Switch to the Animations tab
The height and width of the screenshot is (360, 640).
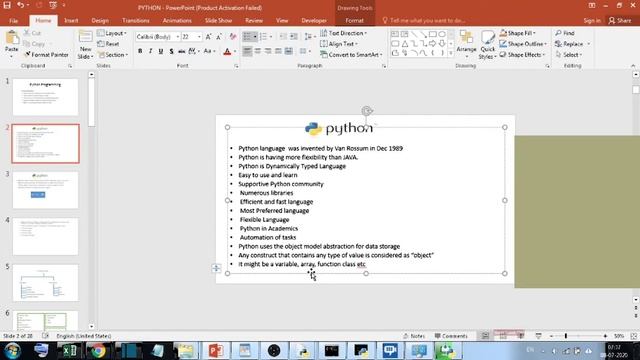point(177,20)
